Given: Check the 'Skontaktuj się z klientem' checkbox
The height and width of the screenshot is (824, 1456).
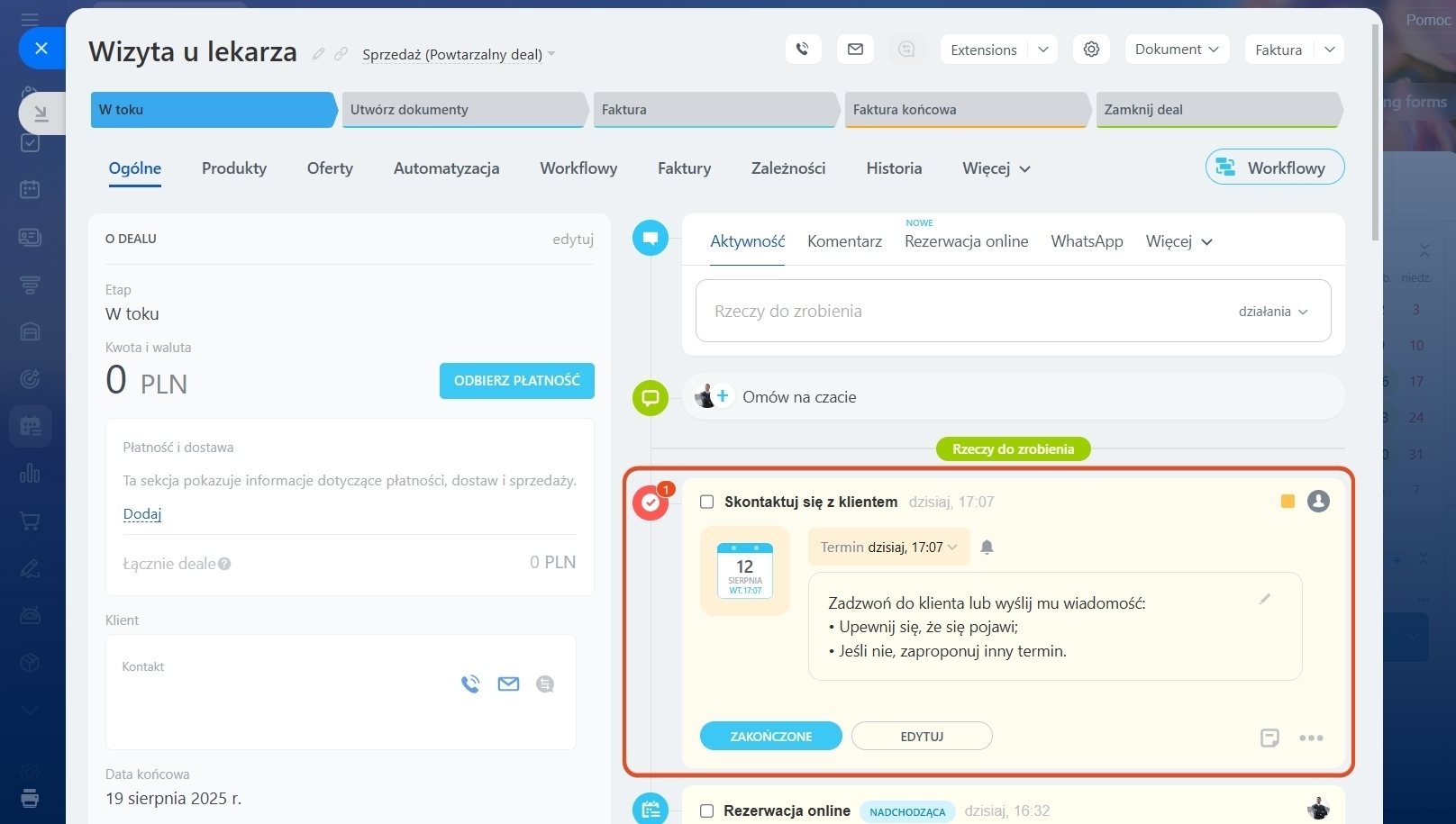Looking at the screenshot, I should tap(707, 503).
